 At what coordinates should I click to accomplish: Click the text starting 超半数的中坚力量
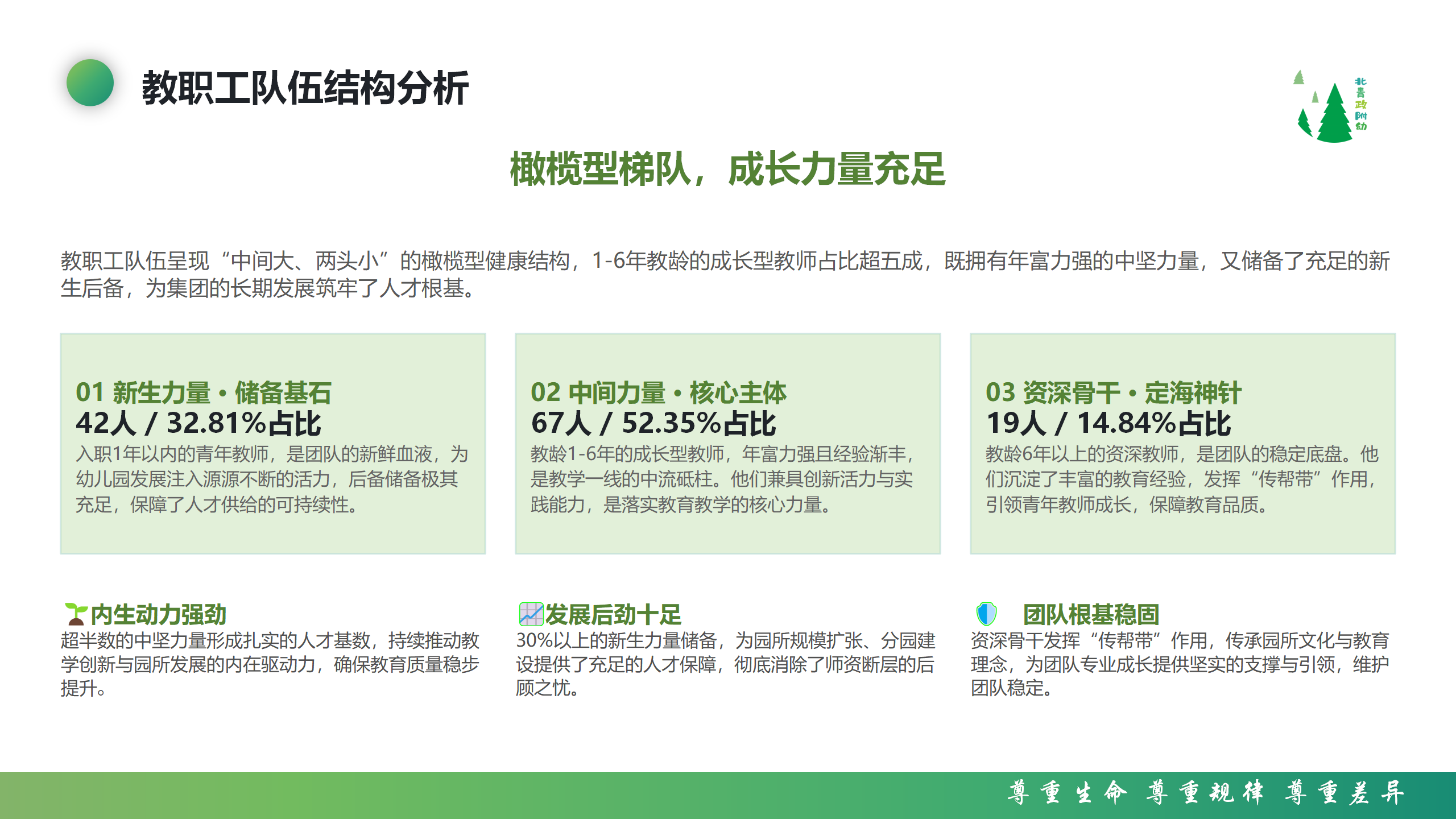pos(271,664)
